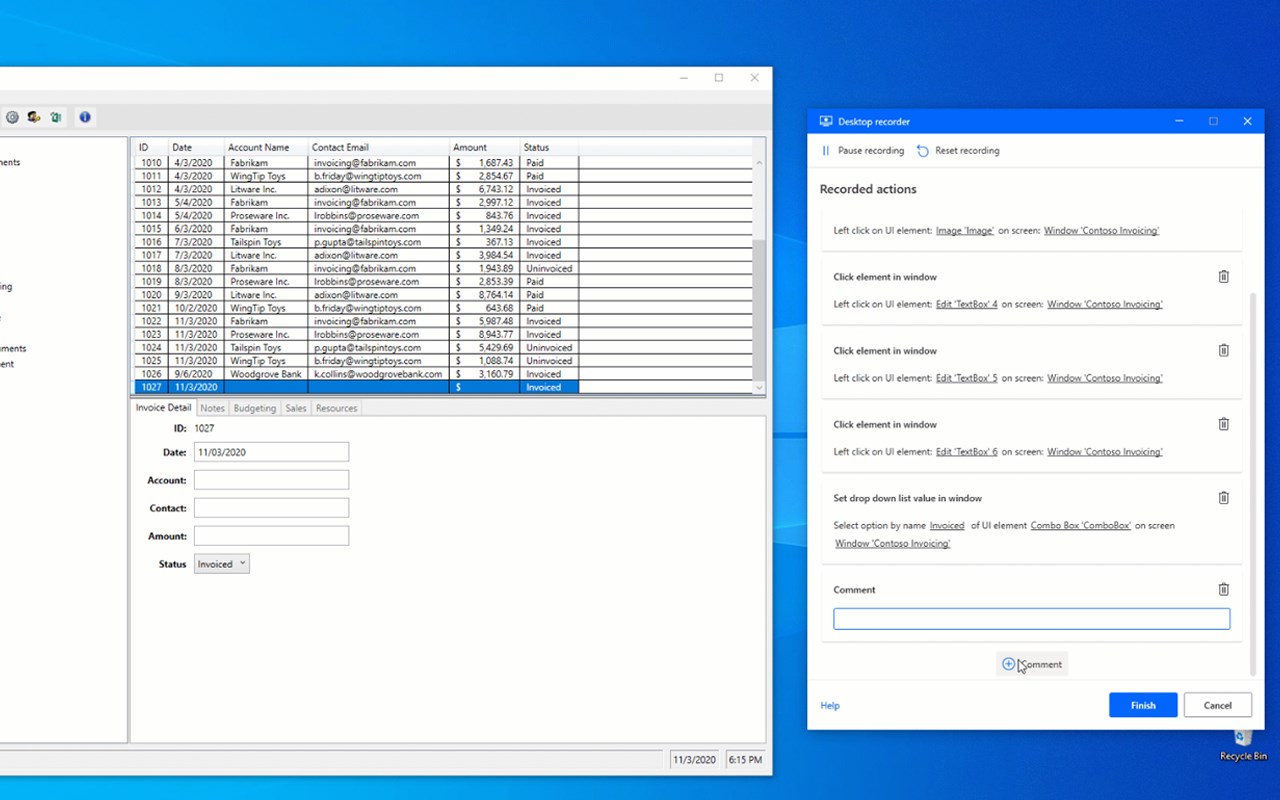The width and height of the screenshot is (1280, 800).
Task: Open the Status dropdown showing Invoiced
Action: click(222, 564)
